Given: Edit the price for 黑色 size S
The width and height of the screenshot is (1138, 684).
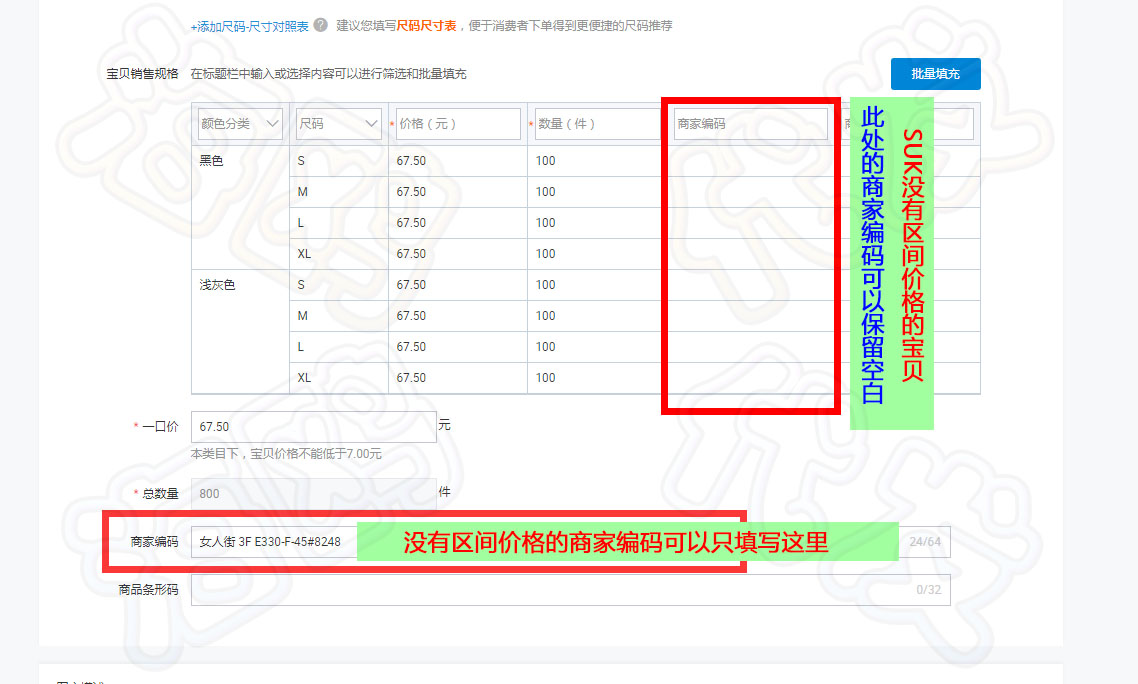Looking at the screenshot, I should (x=457, y=161).
